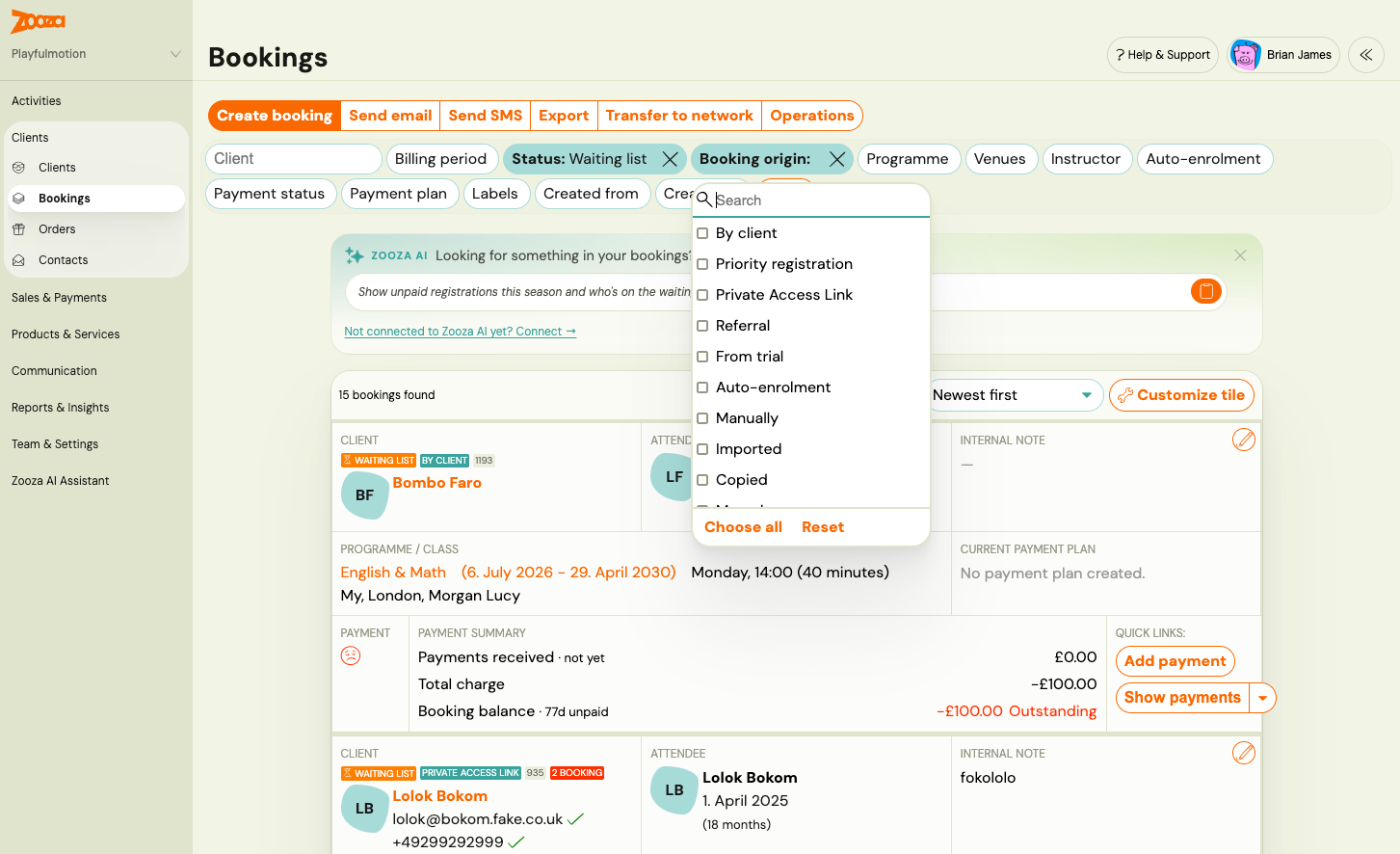The height and width of the screenshot is (854, 1400).
Task: Edit internal note for Bombo Faro booking
Action: click(x=1244, y=440)
